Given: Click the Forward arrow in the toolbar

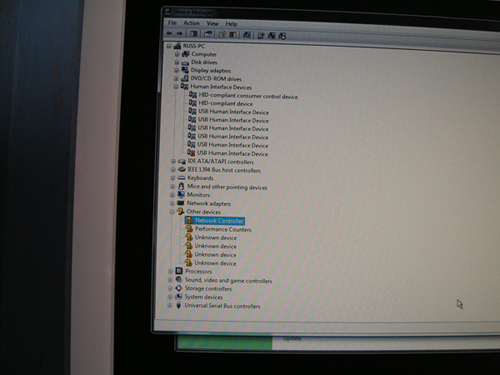Looking at the screenshot, I should [x=179, y=33].
